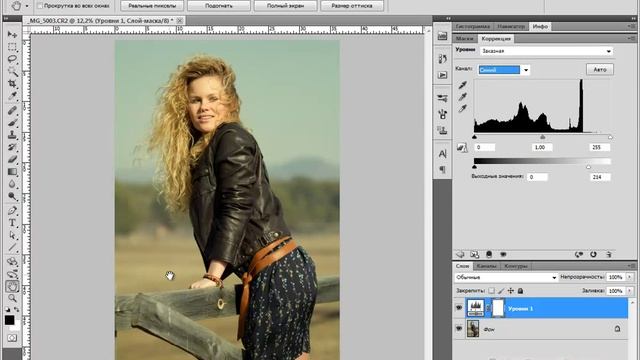This screenshot has width=640, height=360.
Task: Open the Adjustments panel menu
Action: click(x=630, y=38)
